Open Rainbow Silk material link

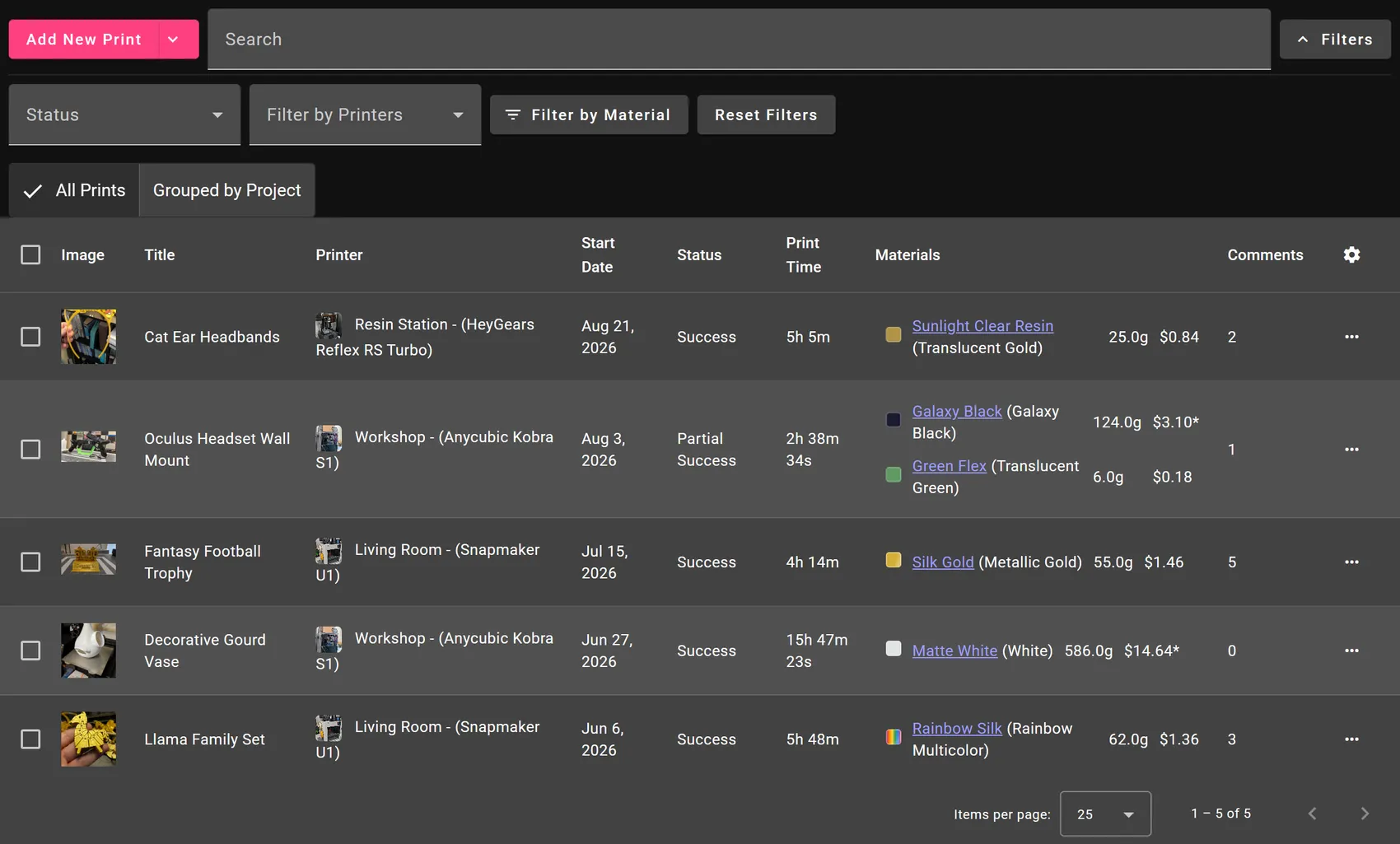(x=957, y=729)
